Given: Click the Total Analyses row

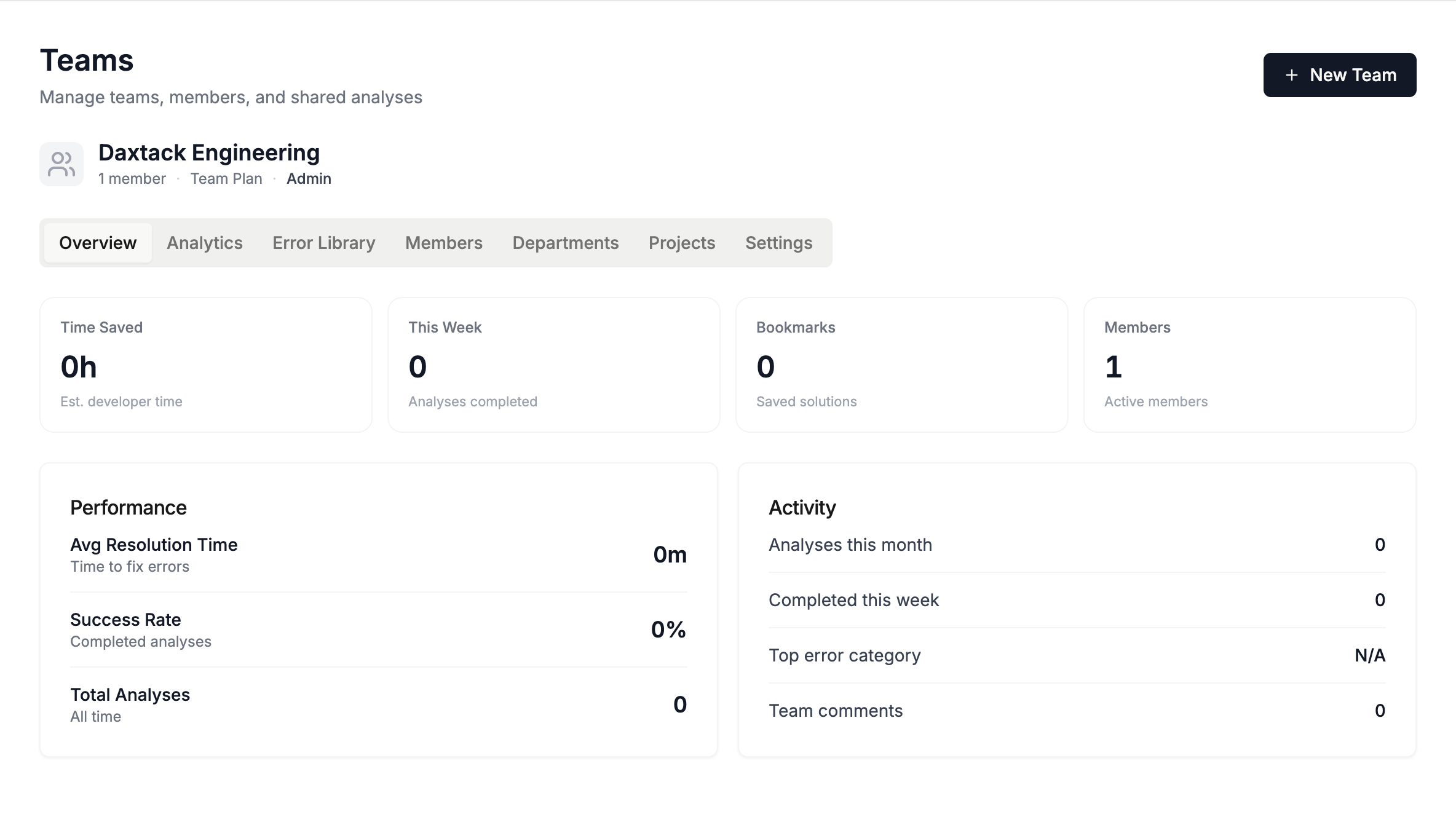Looking at the screenshot, I should pos(378,705).
